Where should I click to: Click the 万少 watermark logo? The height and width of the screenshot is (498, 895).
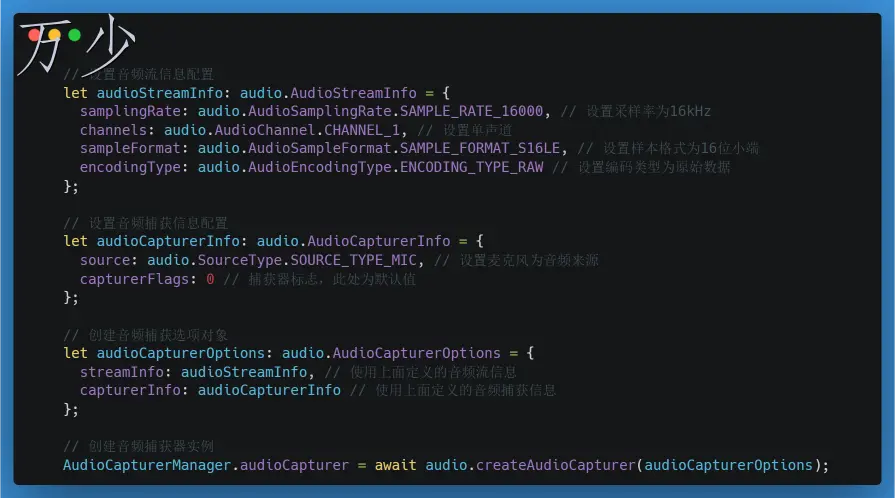point(75,48)
